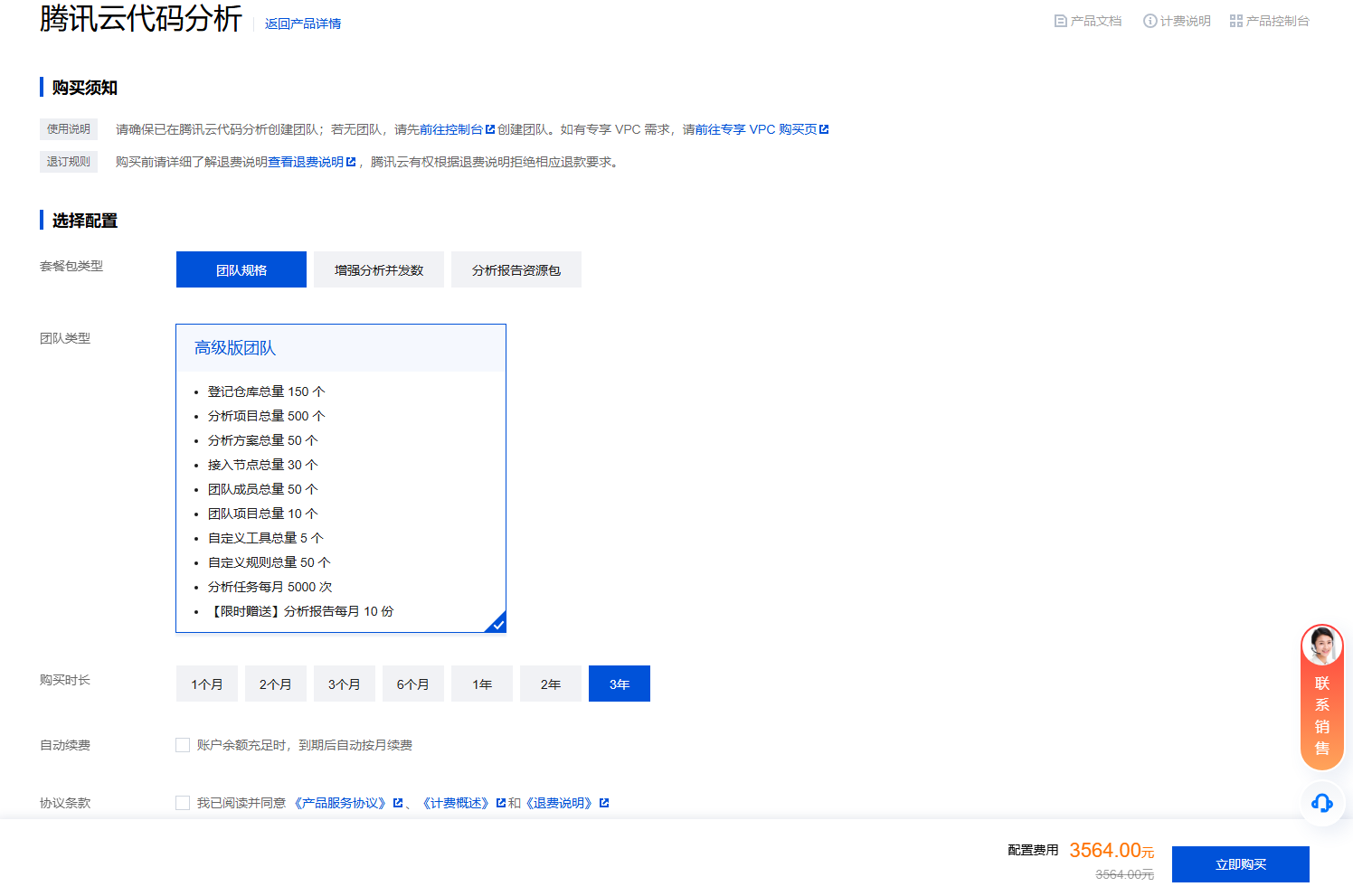The height and width of the screenshot is (896, 1353).
Task: Open the 产品文档 documentation icon link
Action: click(x=1061, y=21)
